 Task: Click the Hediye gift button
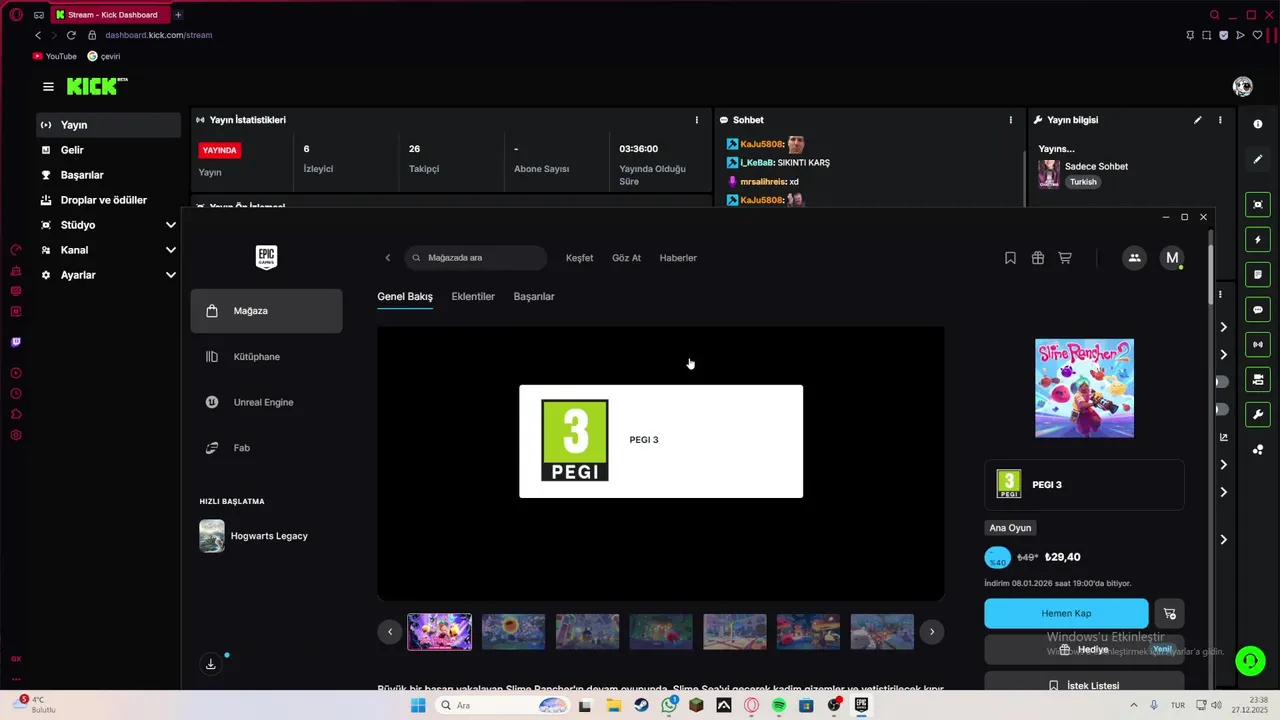pos(1084,649)
